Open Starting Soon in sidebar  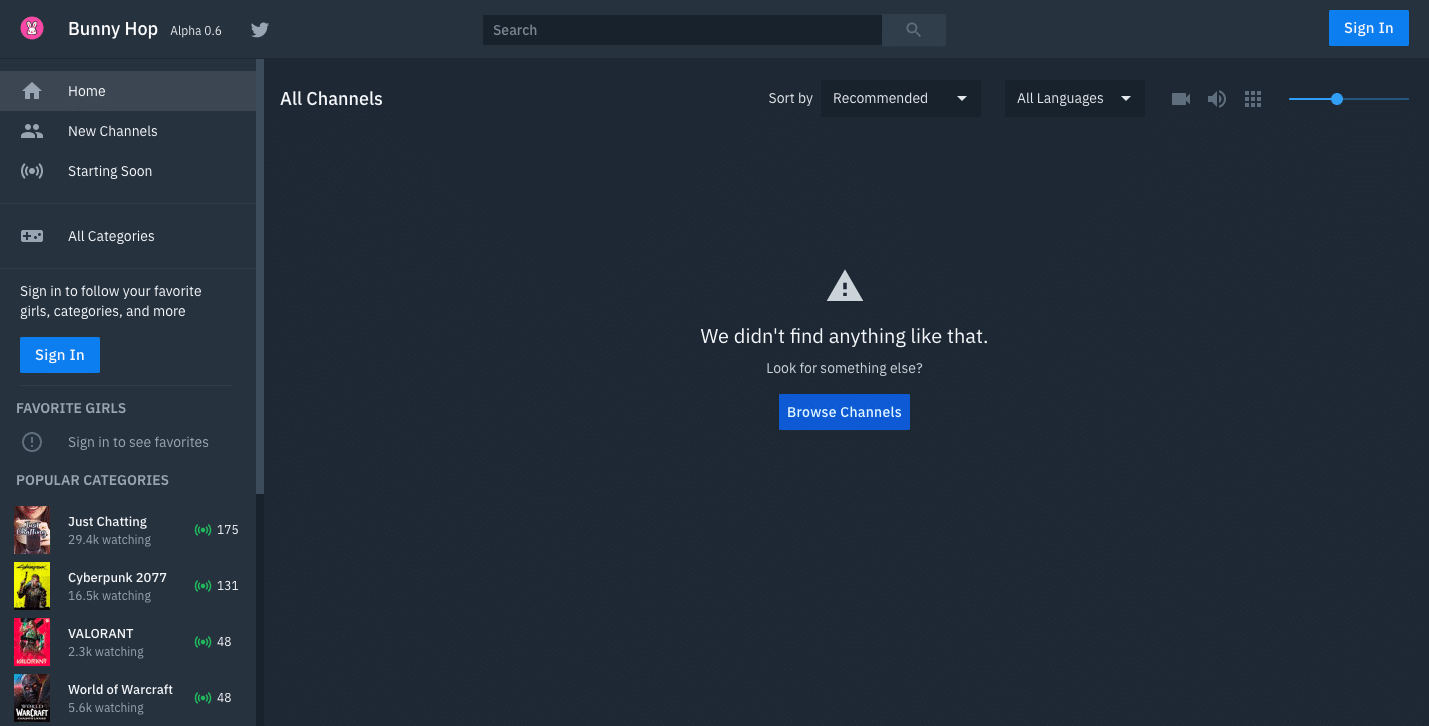point(128,171)
